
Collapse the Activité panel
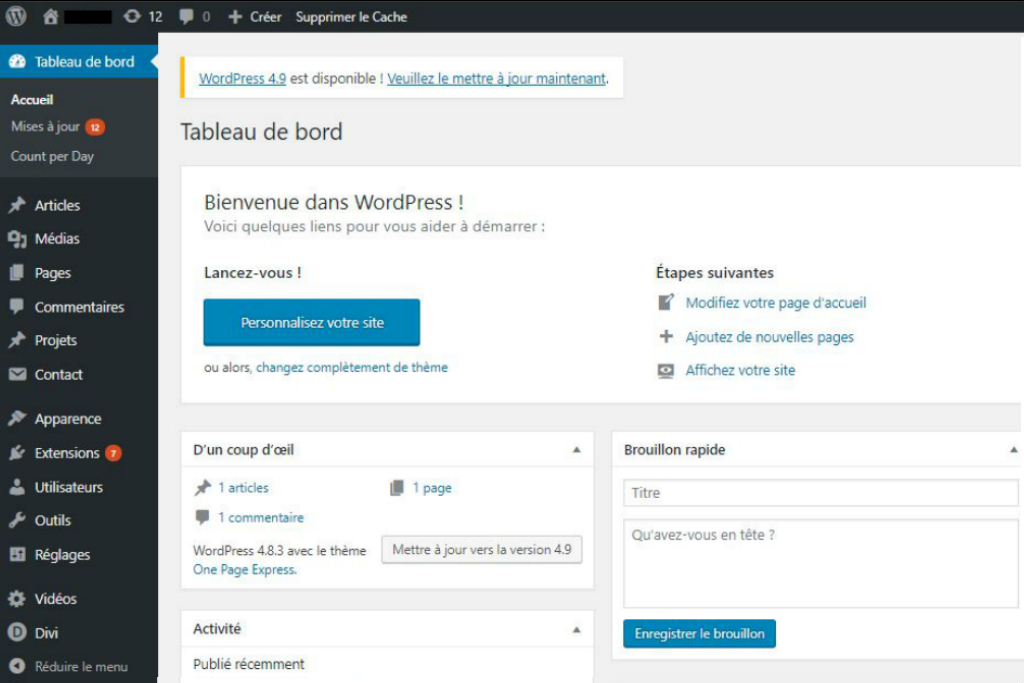coord(577,630)
